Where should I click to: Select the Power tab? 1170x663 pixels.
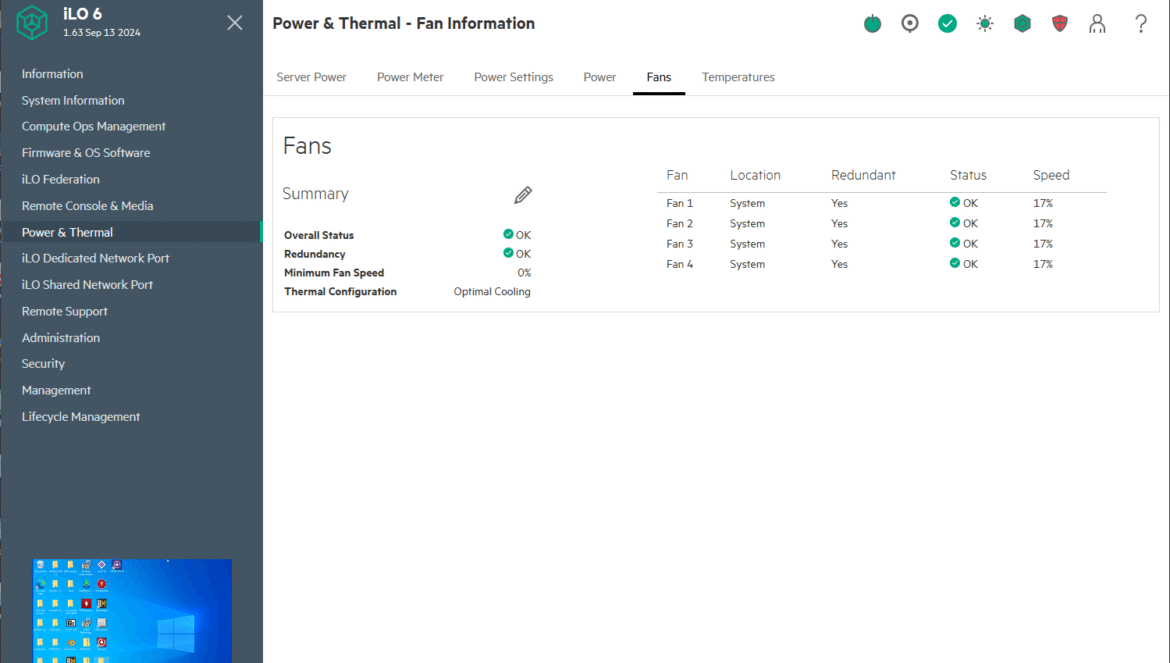click(x=600, y=77)
